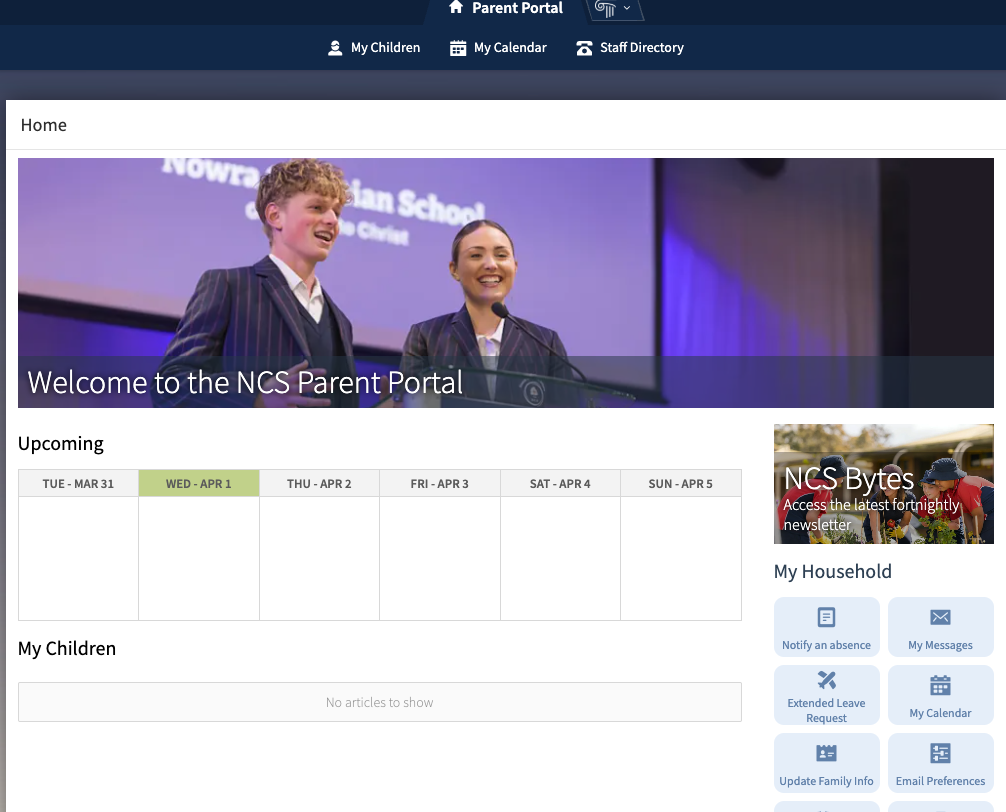Select the Parent Portal tab
Viewport: 1006px width, 812px height.
(x=517, y=9)
